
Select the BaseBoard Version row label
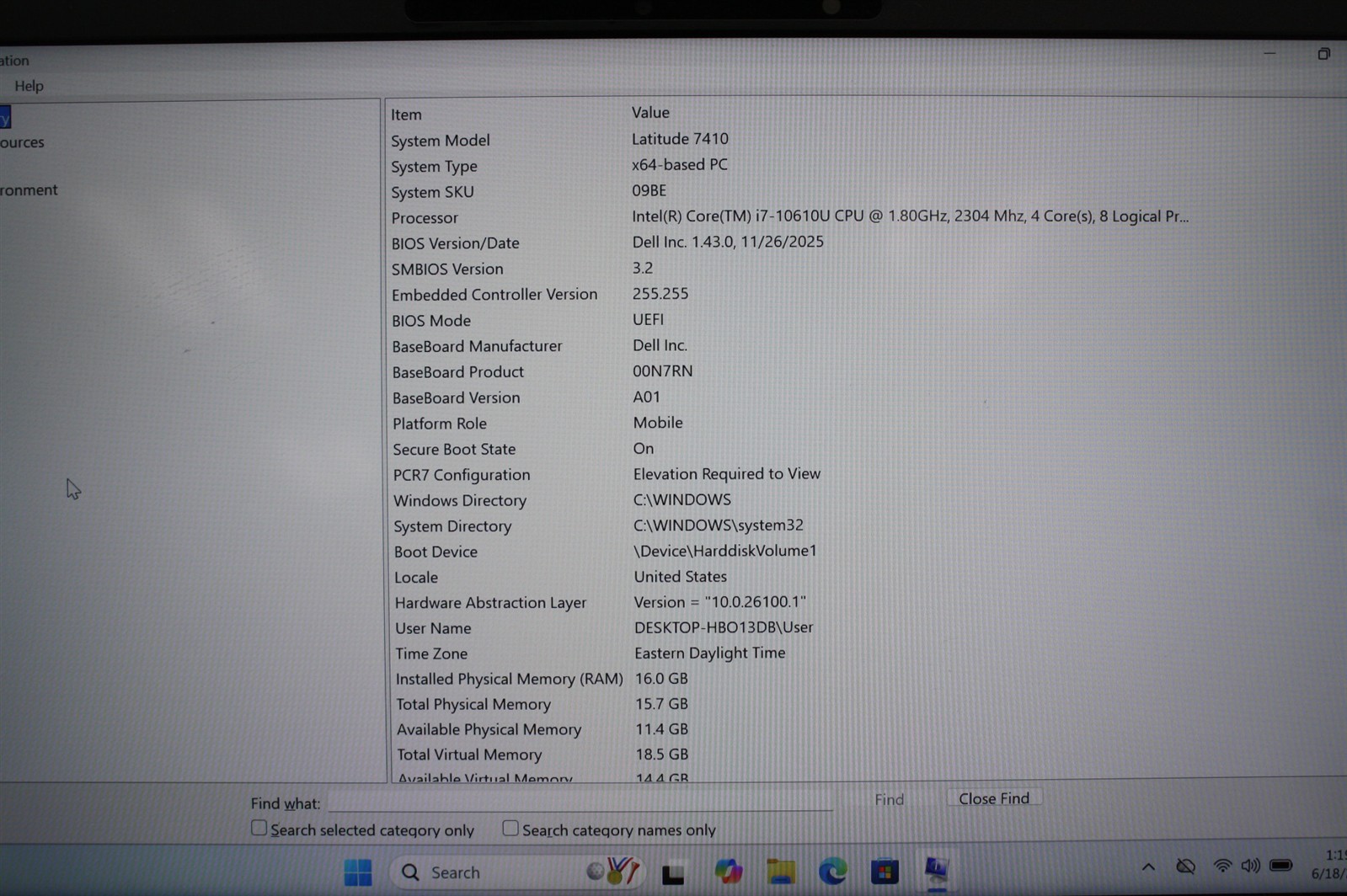[456, 397]
